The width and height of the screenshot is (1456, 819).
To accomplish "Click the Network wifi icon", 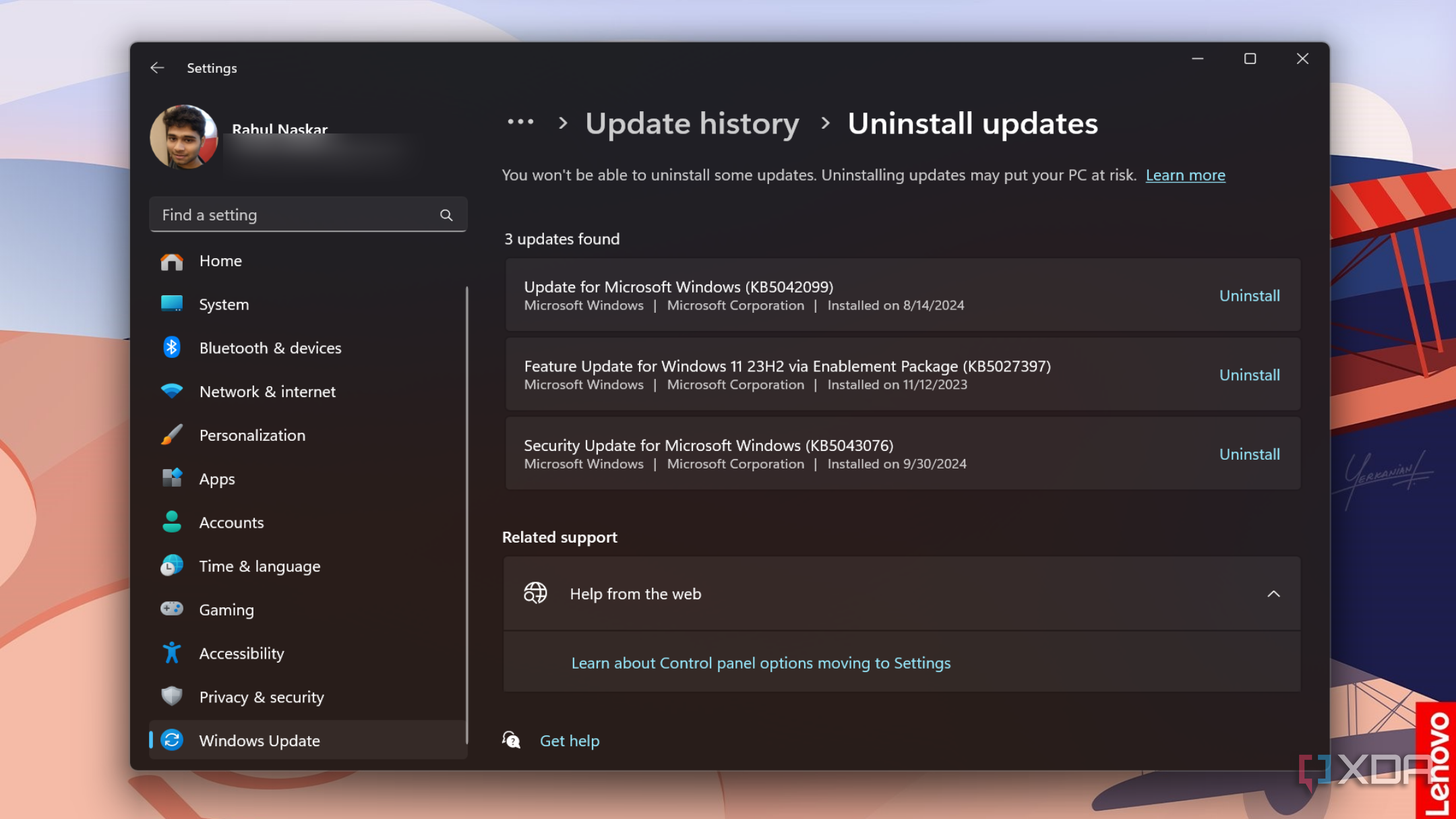I will point(172,392).
